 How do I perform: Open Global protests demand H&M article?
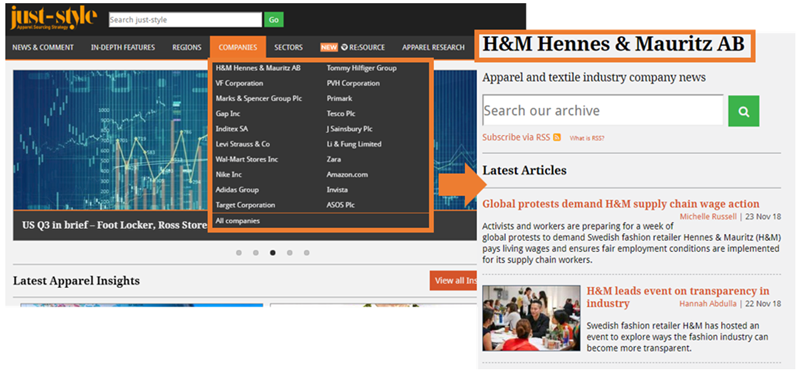point(621,204)
